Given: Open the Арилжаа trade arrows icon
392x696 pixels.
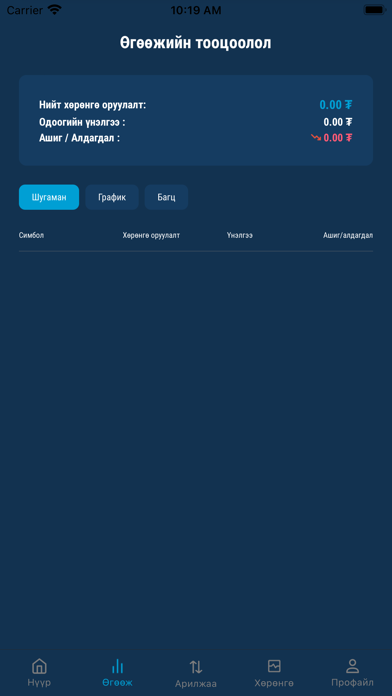Looking at the screenshot, I should (x=196, y=666).
